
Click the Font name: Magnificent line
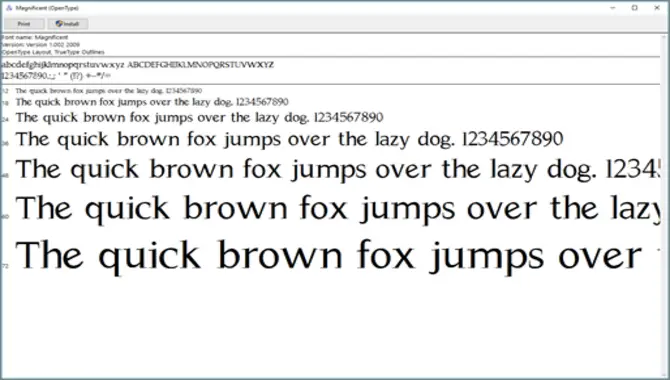tap(35, 37)
